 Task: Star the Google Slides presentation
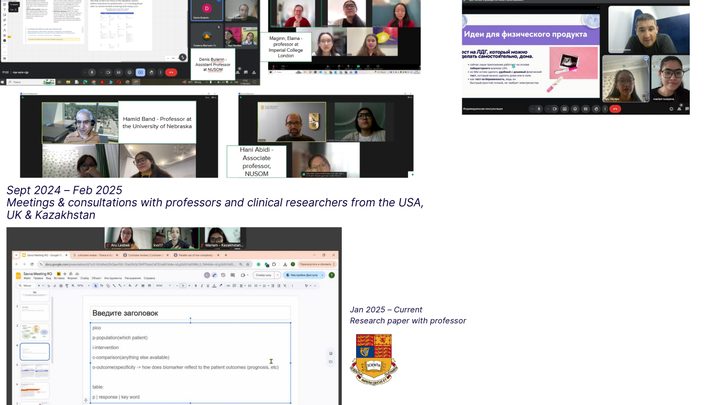65,274
